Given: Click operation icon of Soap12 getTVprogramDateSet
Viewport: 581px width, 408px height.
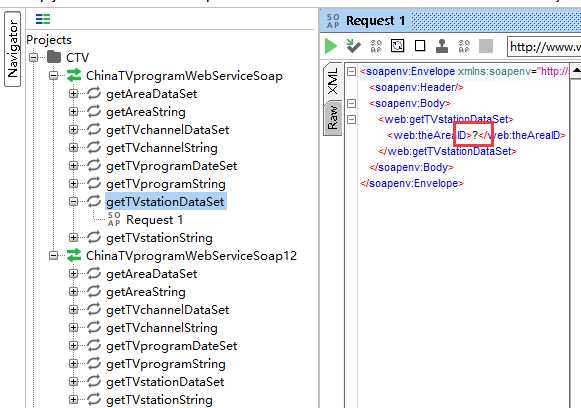Looking at the screenshot, I should tap(94, 345).
